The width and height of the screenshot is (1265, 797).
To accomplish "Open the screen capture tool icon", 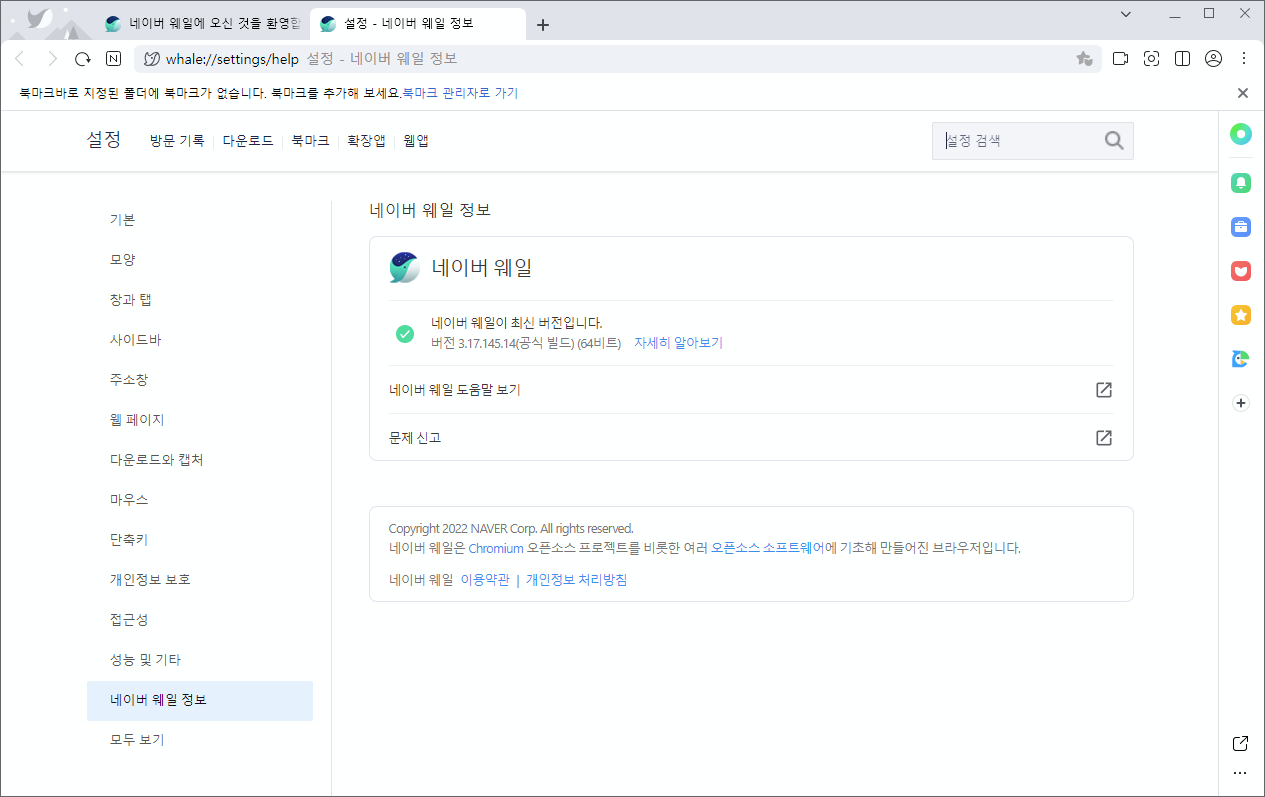I will coord(1151,59).
